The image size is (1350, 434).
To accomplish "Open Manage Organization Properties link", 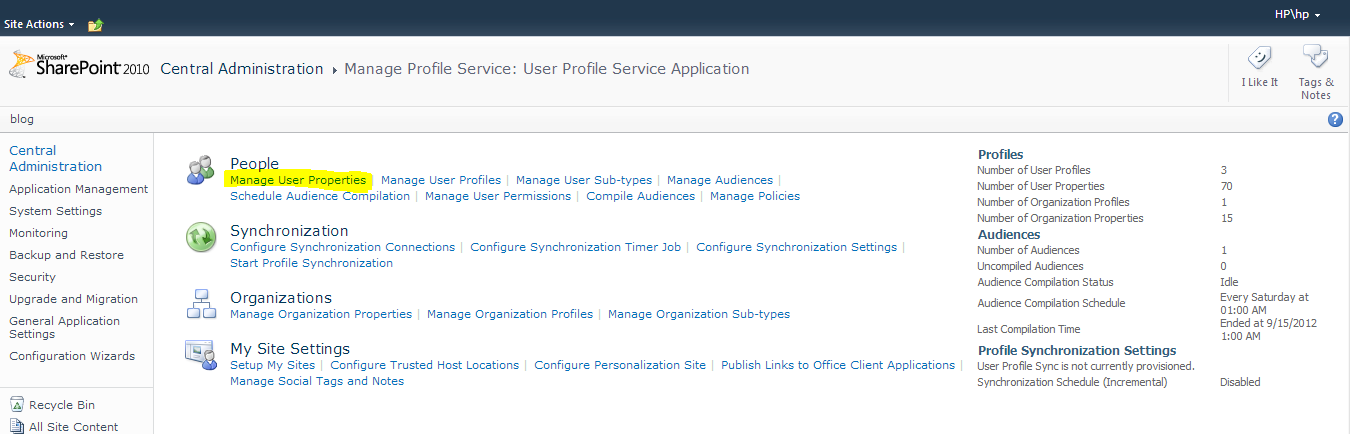I will coord(321,314).
